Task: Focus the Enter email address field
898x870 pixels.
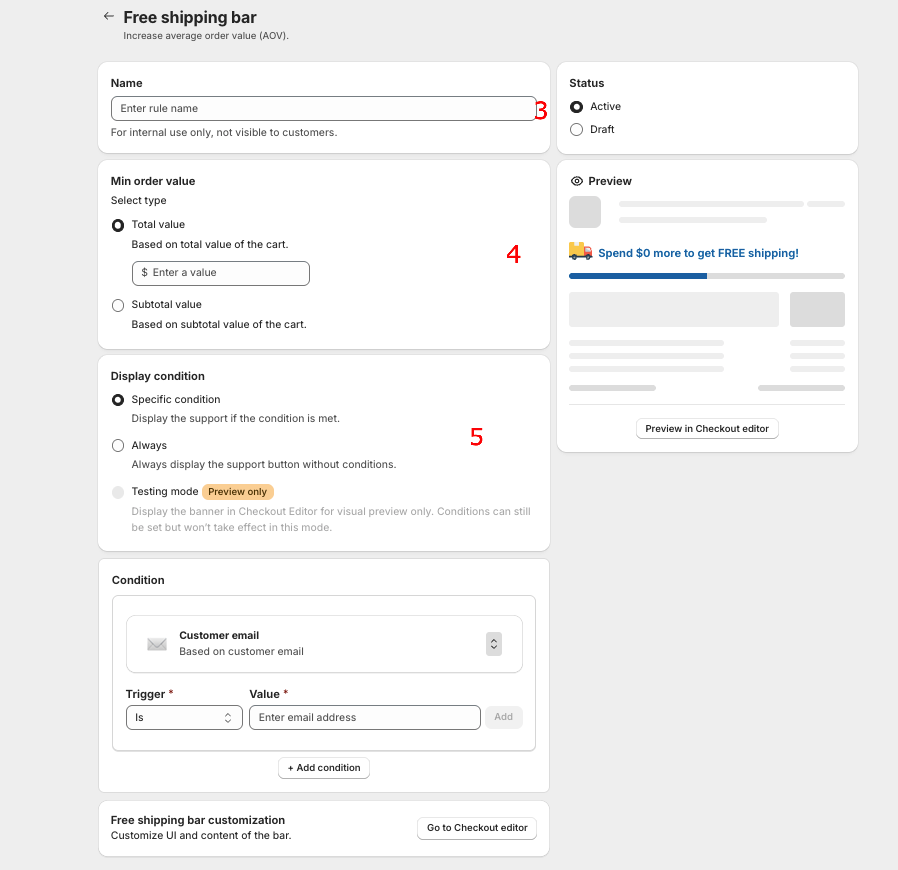Action: click(x=365, y=718)
